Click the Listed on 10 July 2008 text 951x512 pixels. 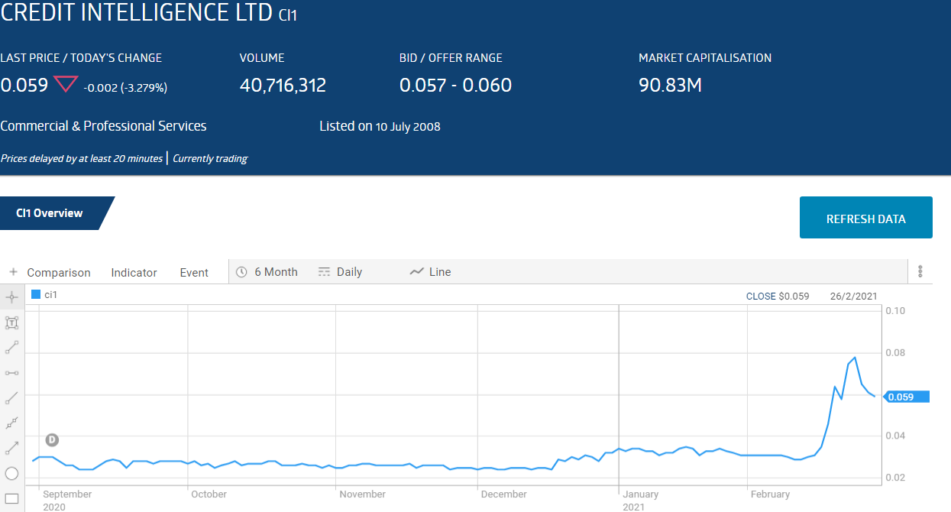click(x=380, y=126)
